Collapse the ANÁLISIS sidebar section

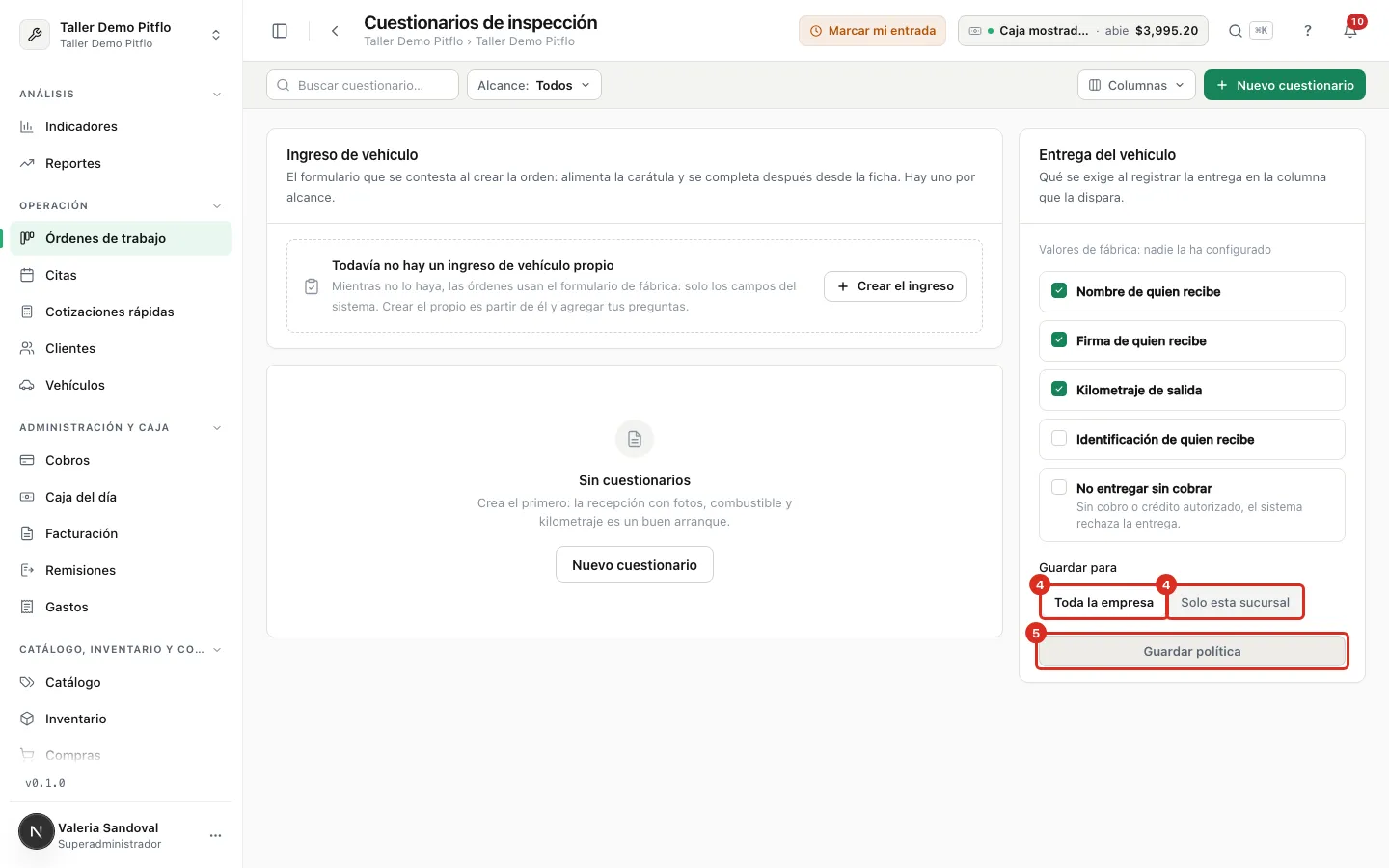point(217,95)
